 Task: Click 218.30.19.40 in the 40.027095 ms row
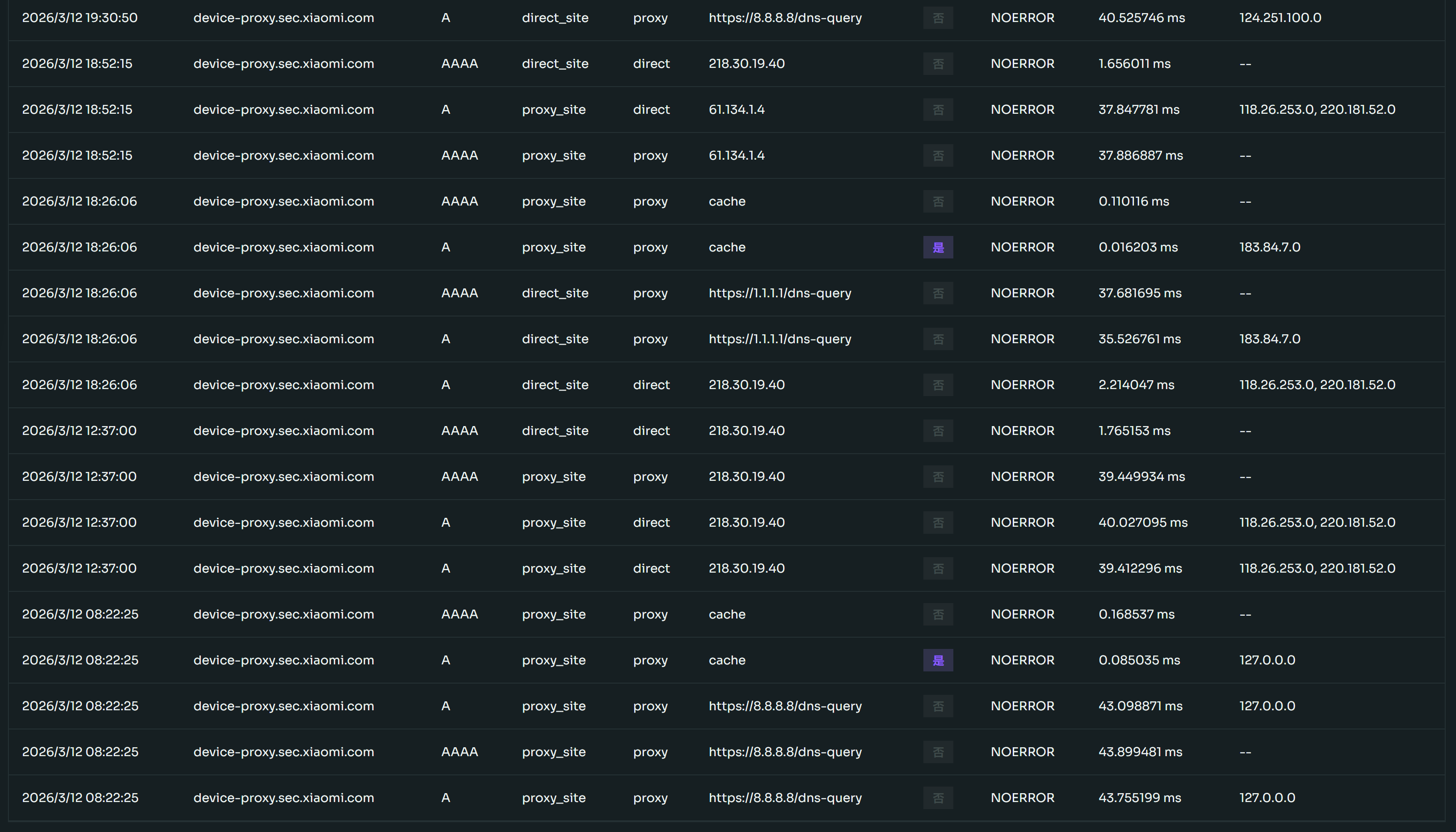coord(746,523)
